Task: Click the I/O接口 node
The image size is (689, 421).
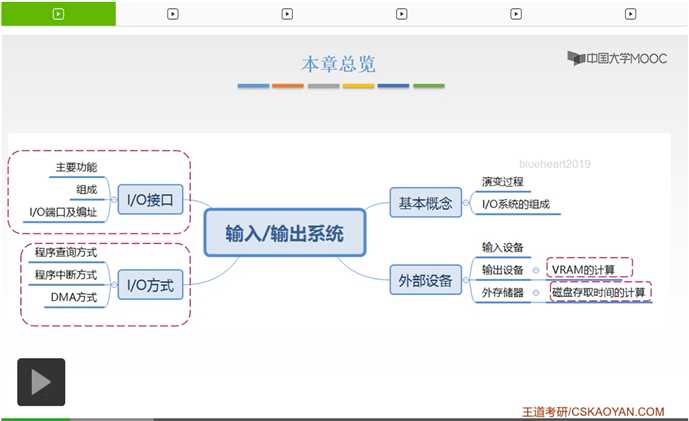Action: coord(150,200)
